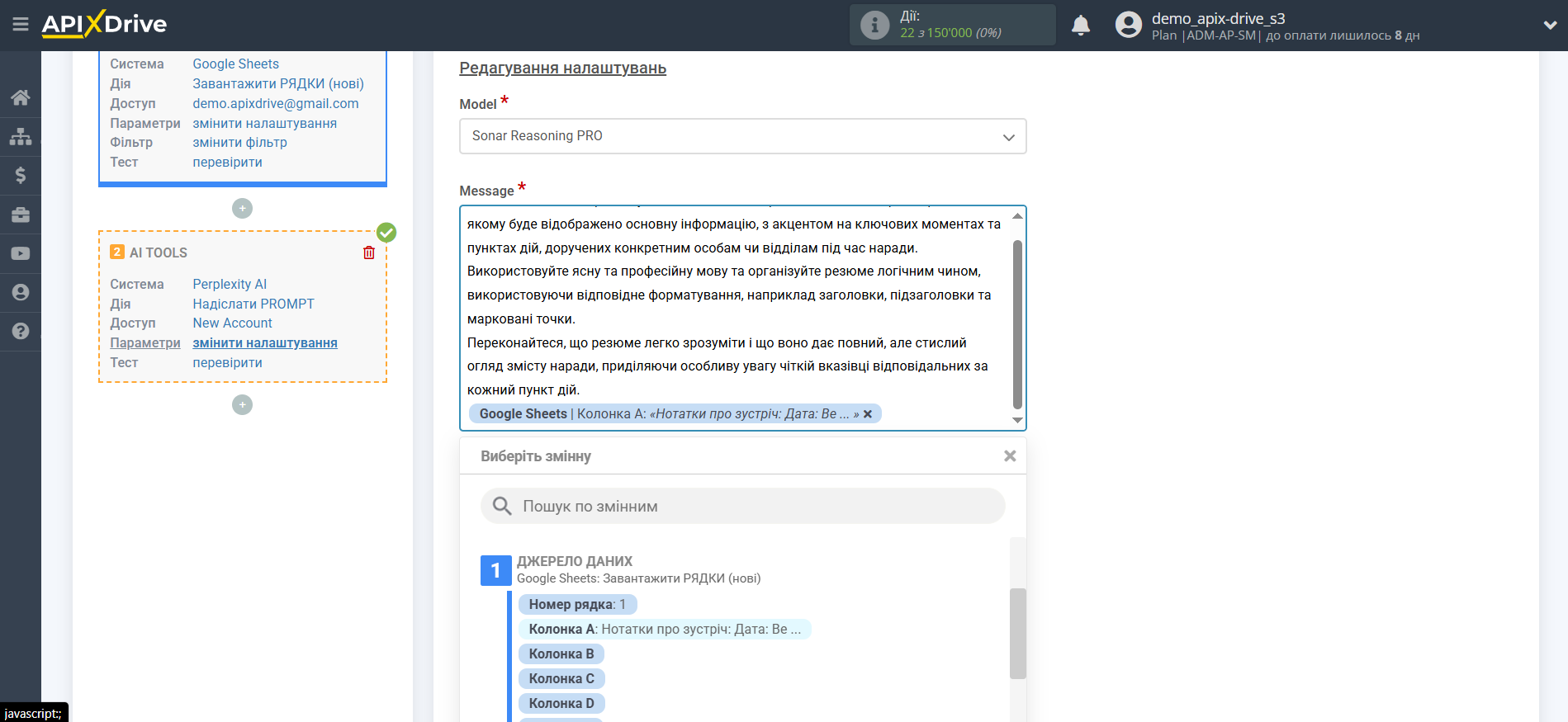Select the Номер рядка variable
This screenshot has width=1568, height=722.
(x=576, y=604)
